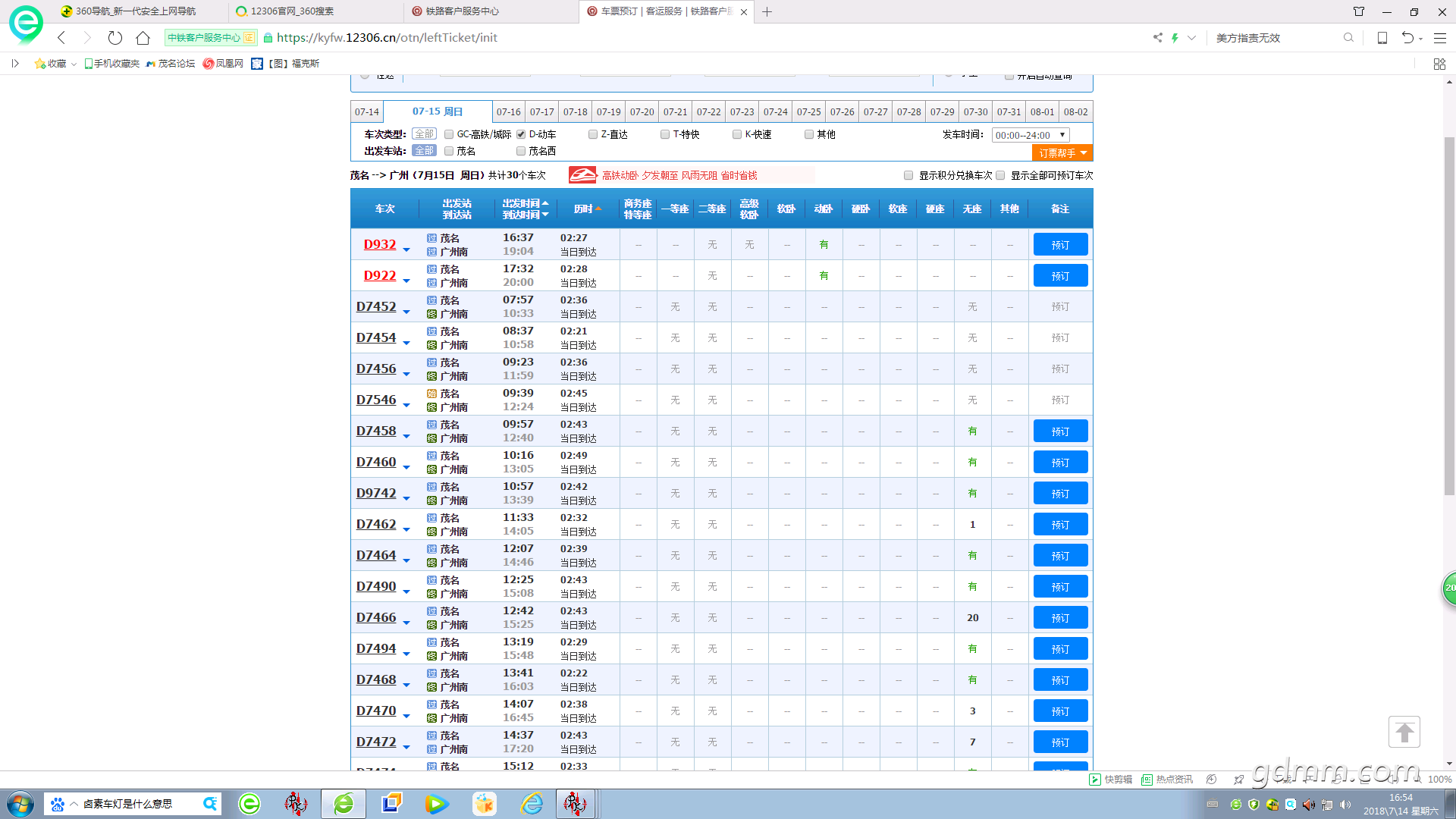This screenshot has width=1456, height=819.
Task: Click the 100% zoom level control
Action: tap(1439, 779)
